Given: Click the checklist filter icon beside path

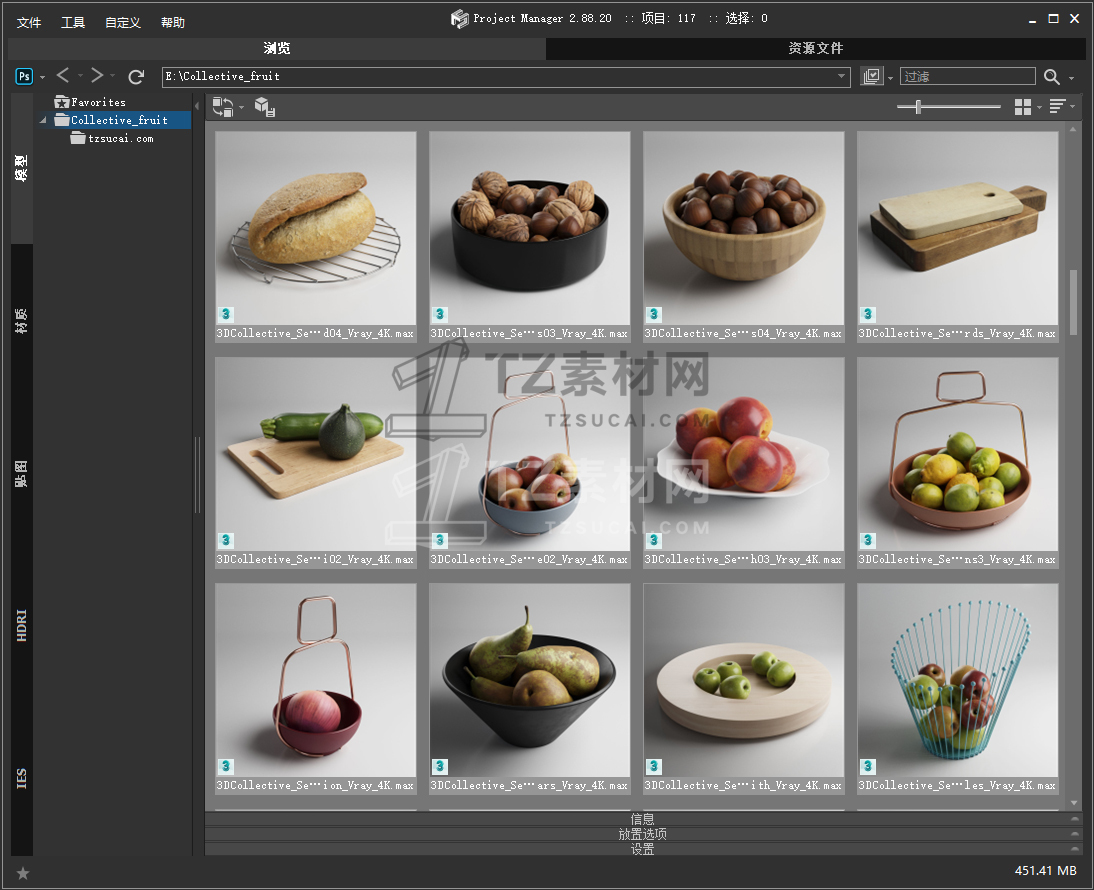Looking at the screenshot, I should (x=872, y=76).
